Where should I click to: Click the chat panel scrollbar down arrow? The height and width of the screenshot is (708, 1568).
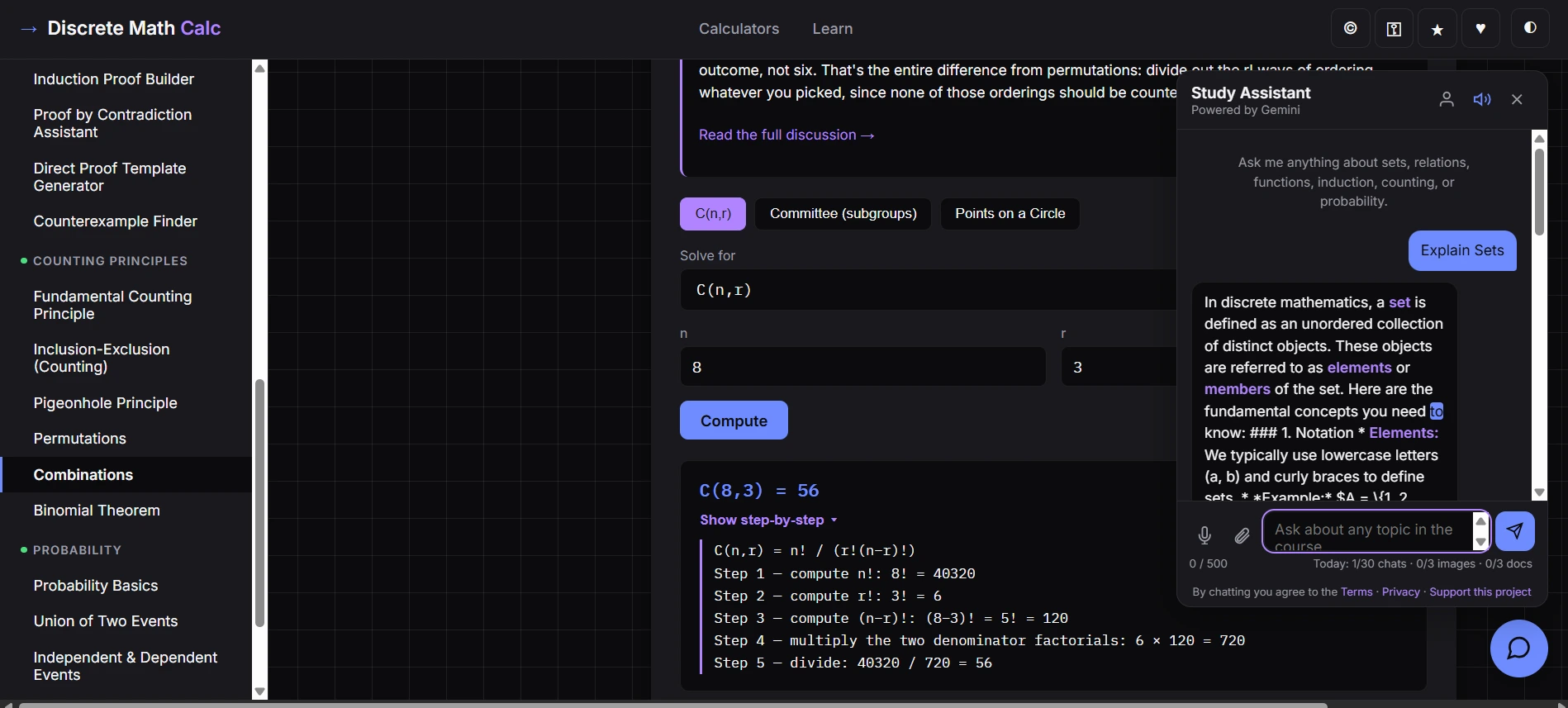point(1539,492)
